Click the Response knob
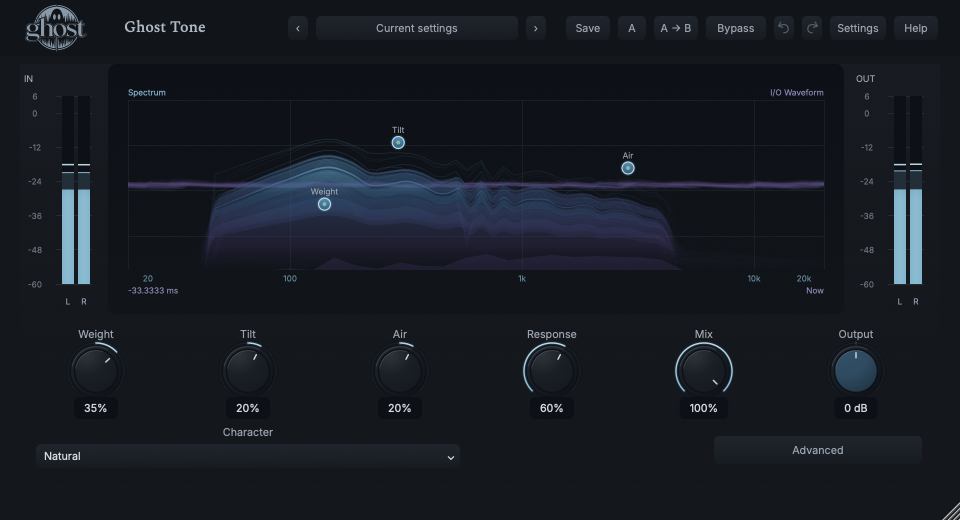This screenshot has width=960, height=520. 551,371
